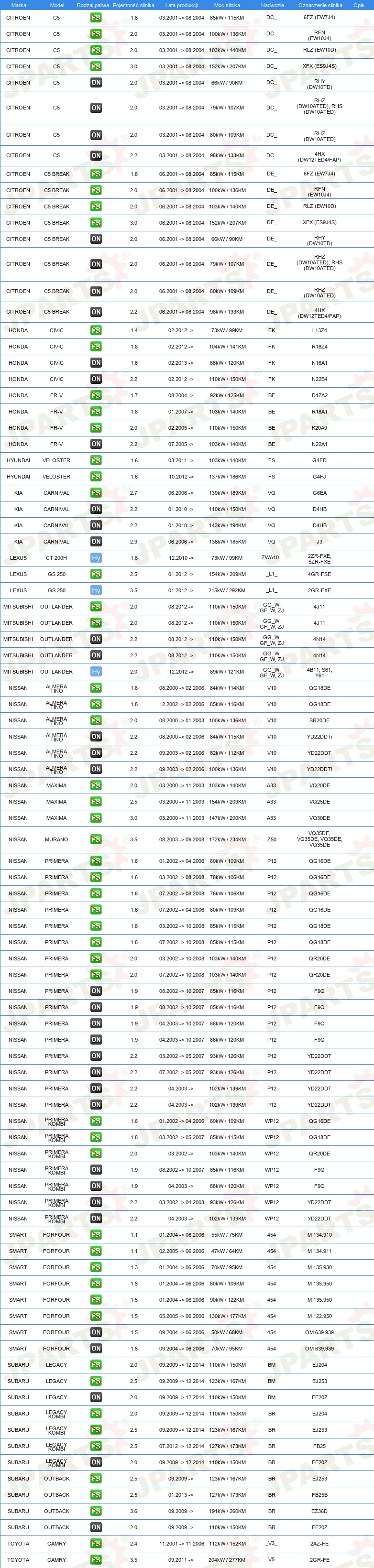Click the petrol icon for Lexus GS 250 2.5
Screen dimensions: 374x1568
click(96, 574)
